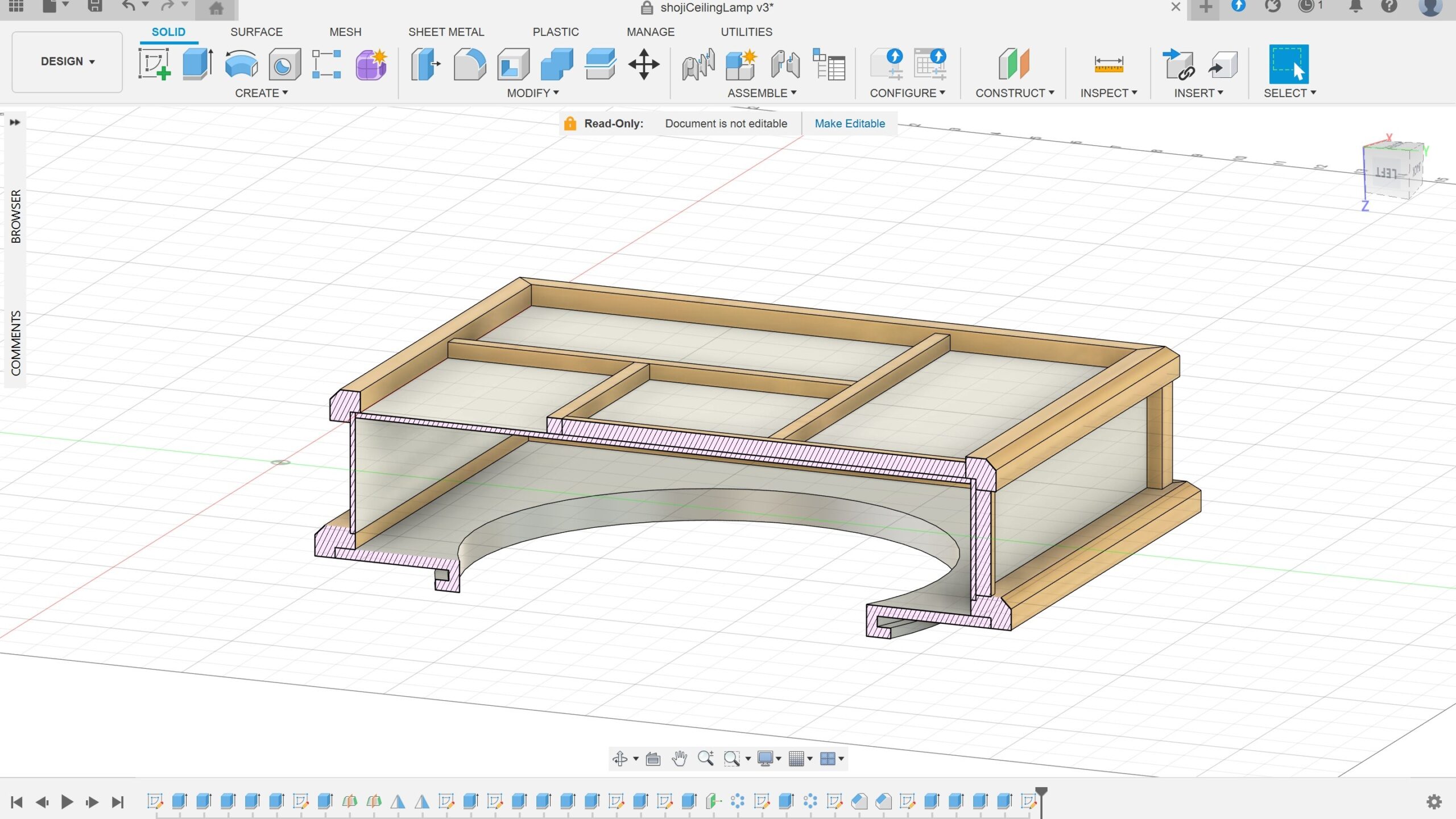The image size is (1456, 819).
Task: Open the Construct dropdown menu
Action: [x=1014, y=93]
